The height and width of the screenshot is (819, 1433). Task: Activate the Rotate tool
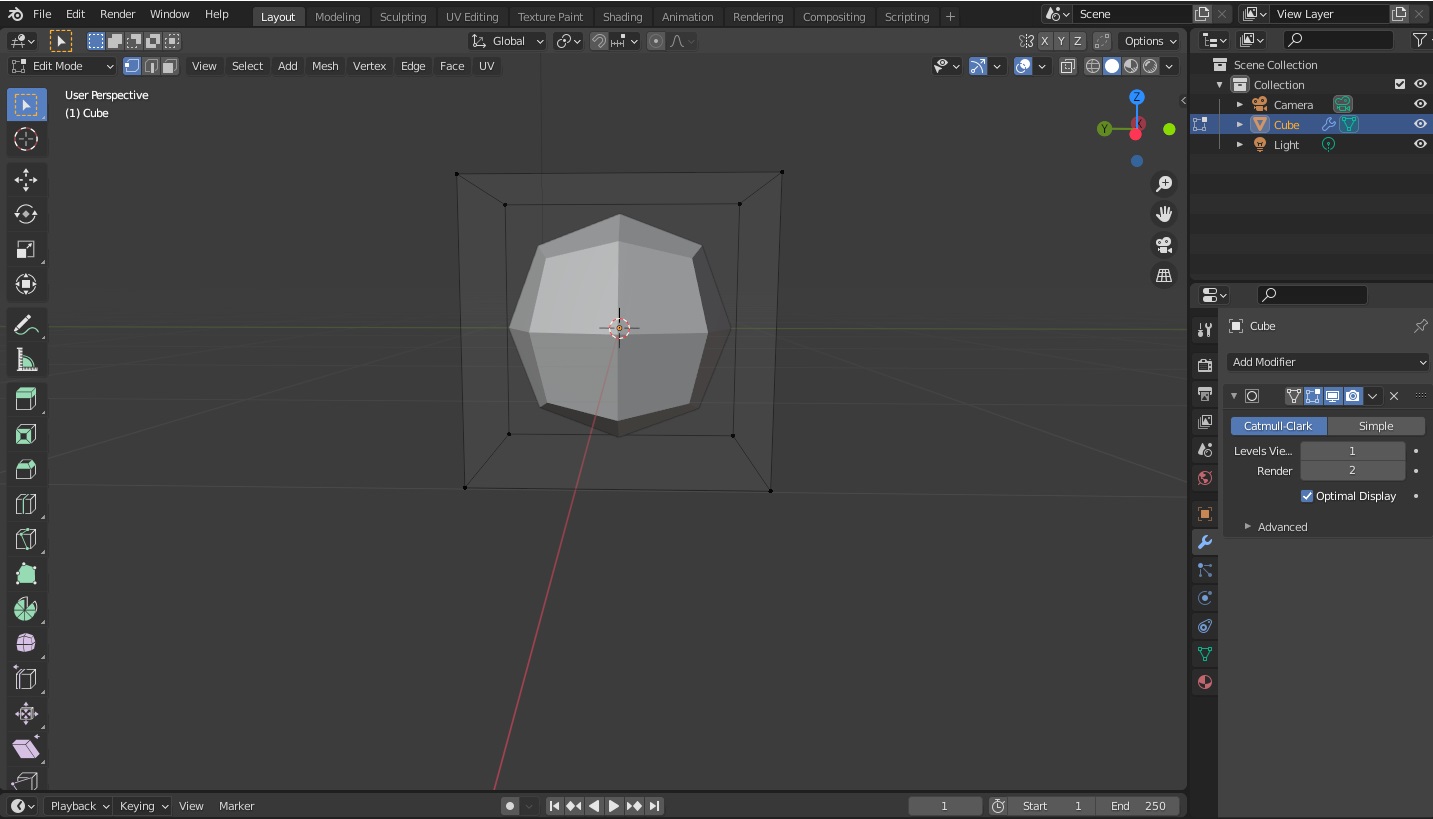(26, 215)
